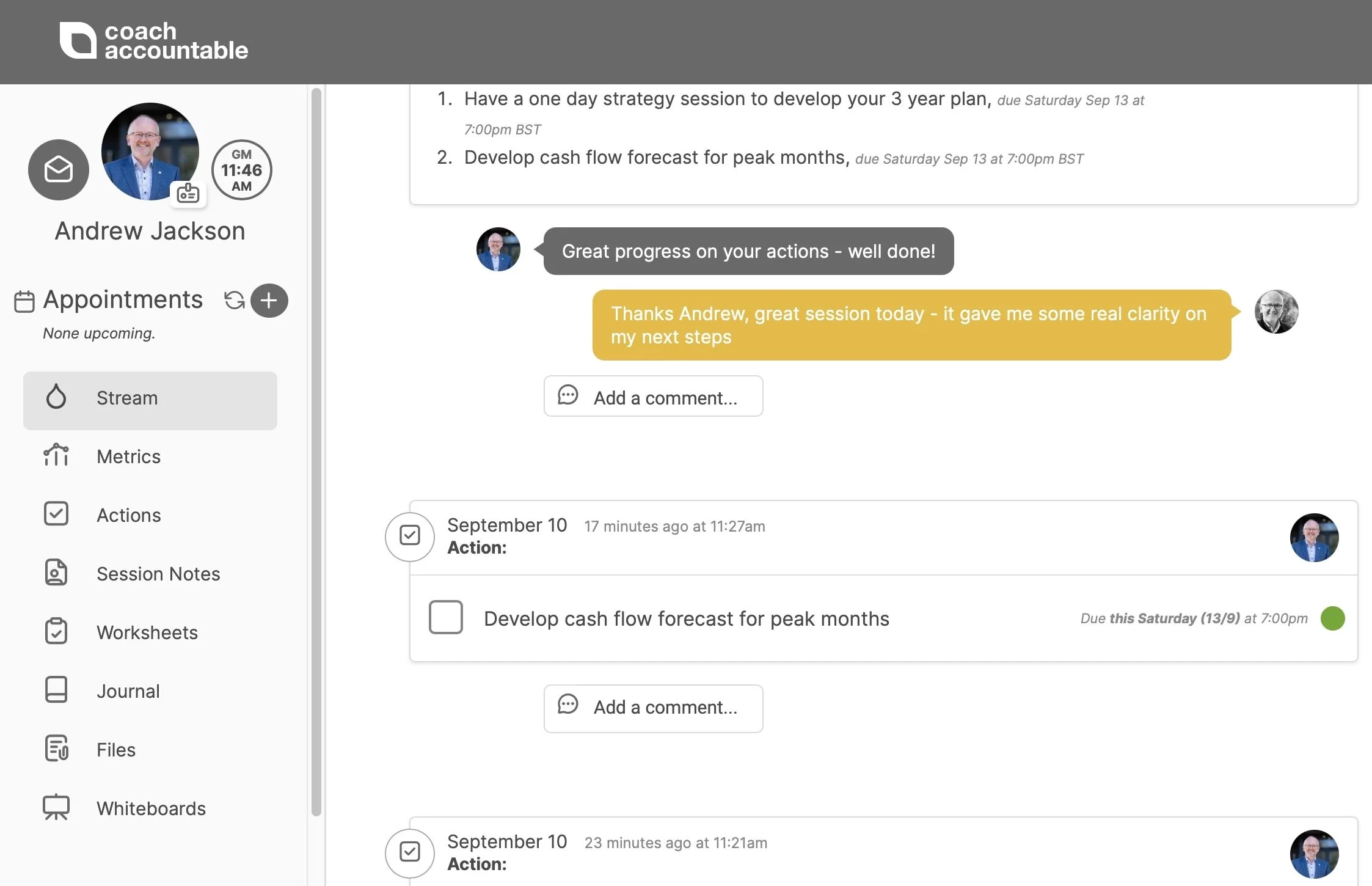The width and height of the screenshot is (1372, 886).
Task: Click the 11:21am action entry circular checkmark icon
Action: 410,852
